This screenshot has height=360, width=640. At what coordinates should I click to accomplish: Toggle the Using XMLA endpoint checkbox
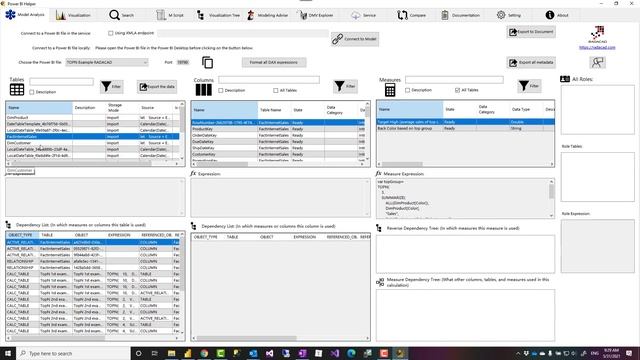(x=111, y=33)
